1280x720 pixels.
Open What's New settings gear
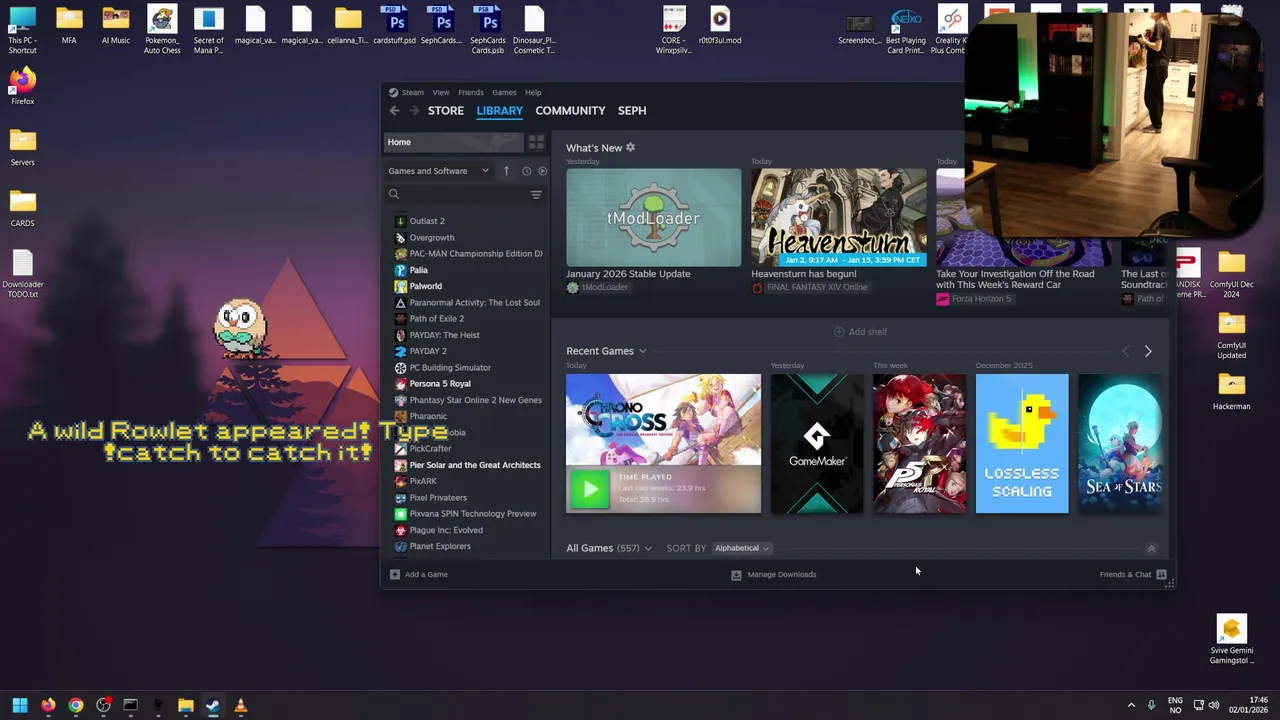(630, 148)
